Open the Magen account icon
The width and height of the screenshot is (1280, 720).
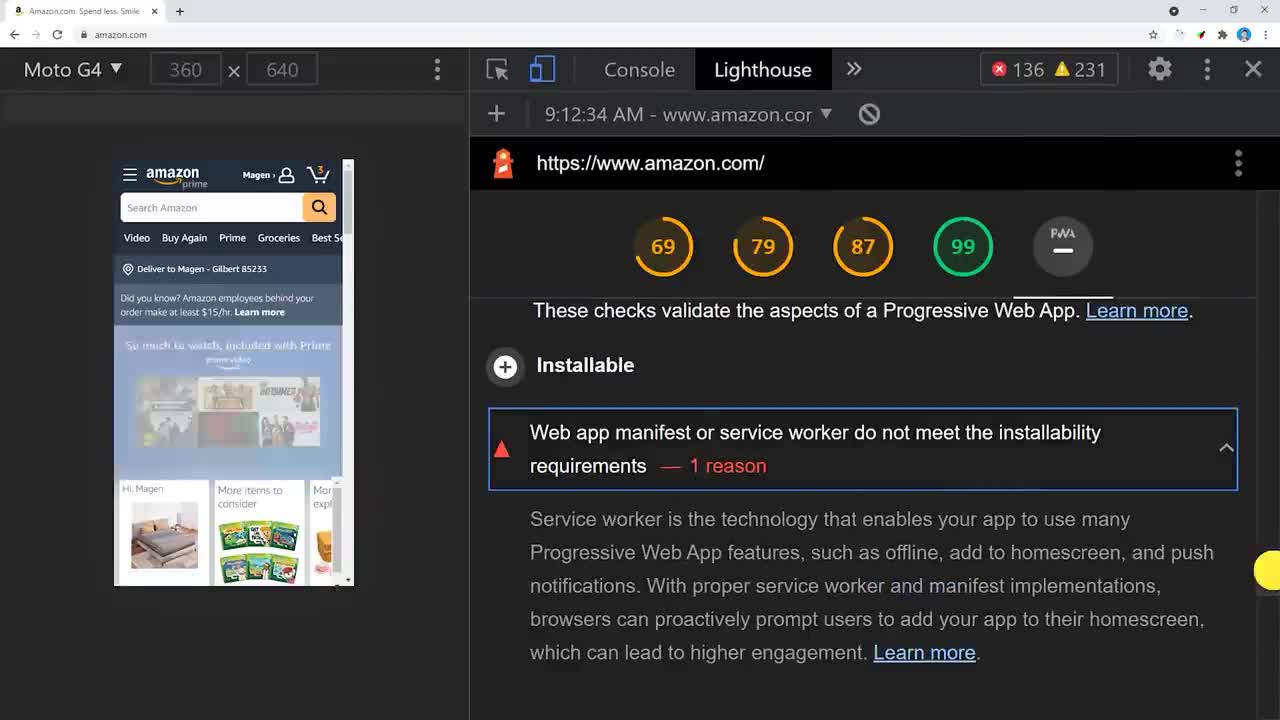click(286, 175)
